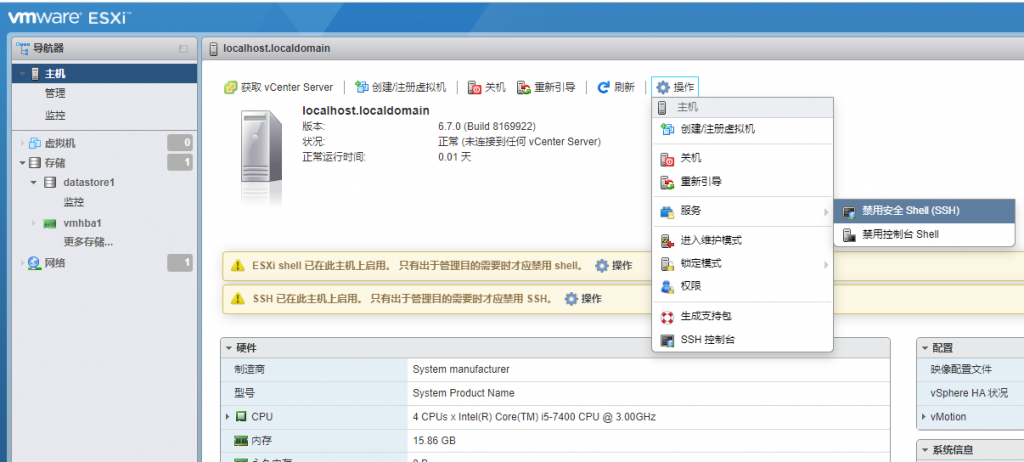Expand the vMotion row in Configuration

tap(924, 416)
